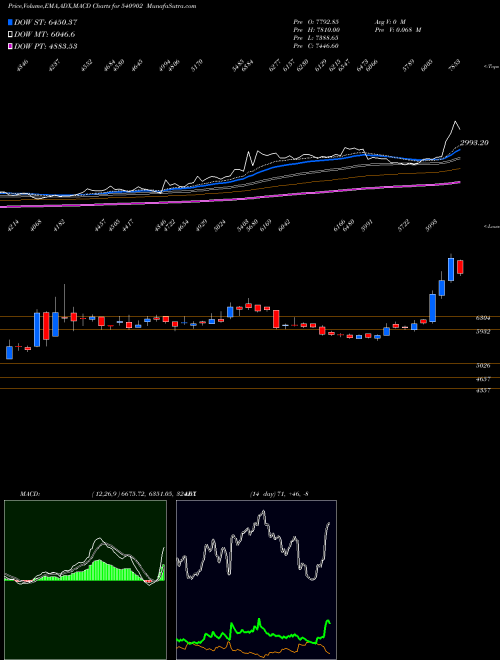The width and height of the screenshot is (500, 660).
Task: Click the 4637 price level label
Action: [483, 379]
